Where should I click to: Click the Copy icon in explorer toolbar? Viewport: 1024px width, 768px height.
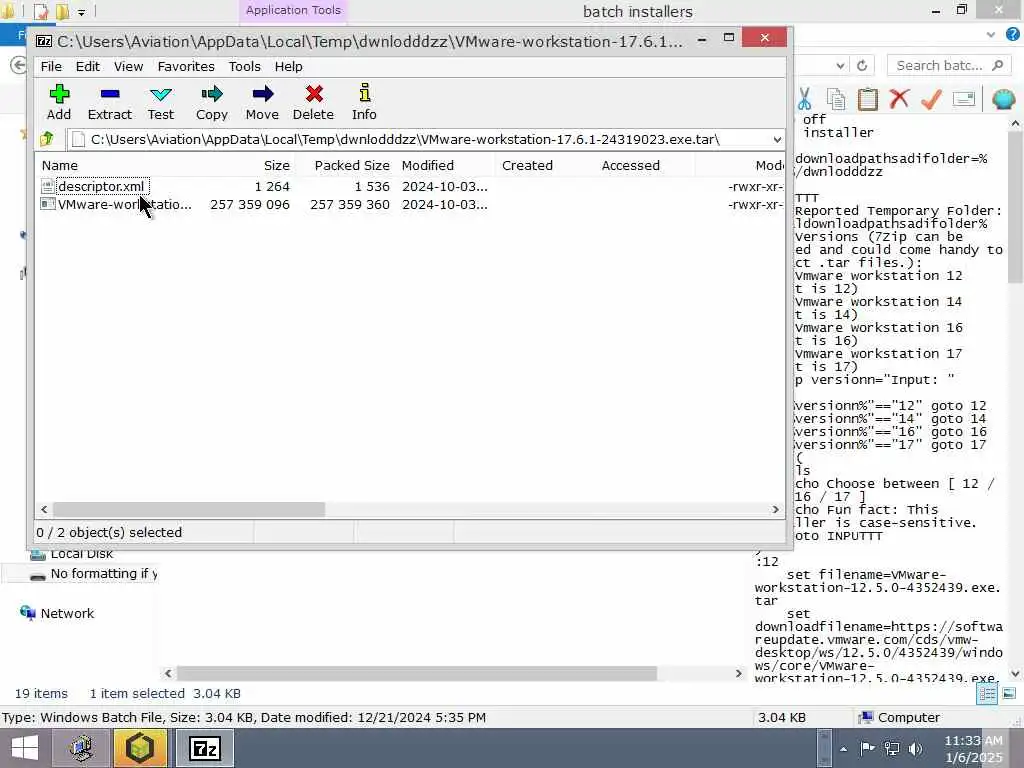click(x=836, y=99)
